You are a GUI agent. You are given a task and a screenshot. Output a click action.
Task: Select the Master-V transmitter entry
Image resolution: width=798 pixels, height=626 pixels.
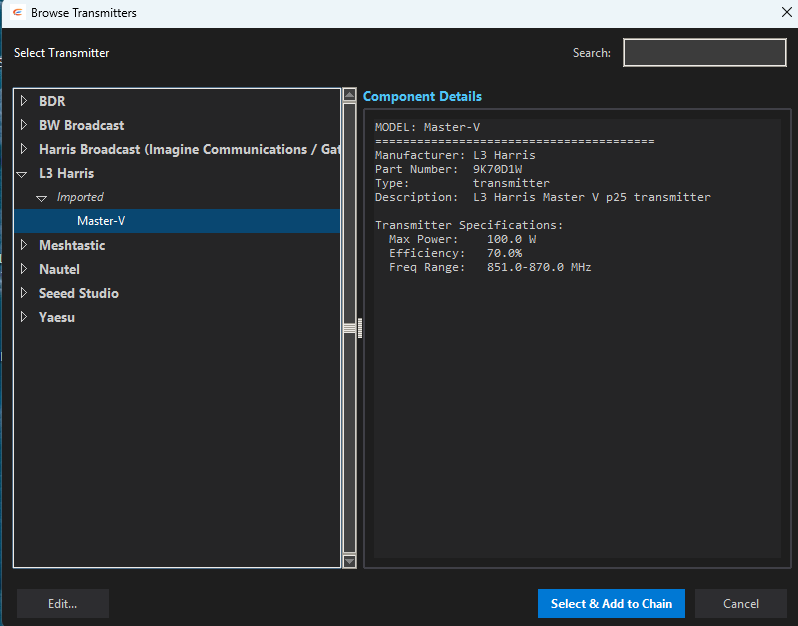[177, 221]
